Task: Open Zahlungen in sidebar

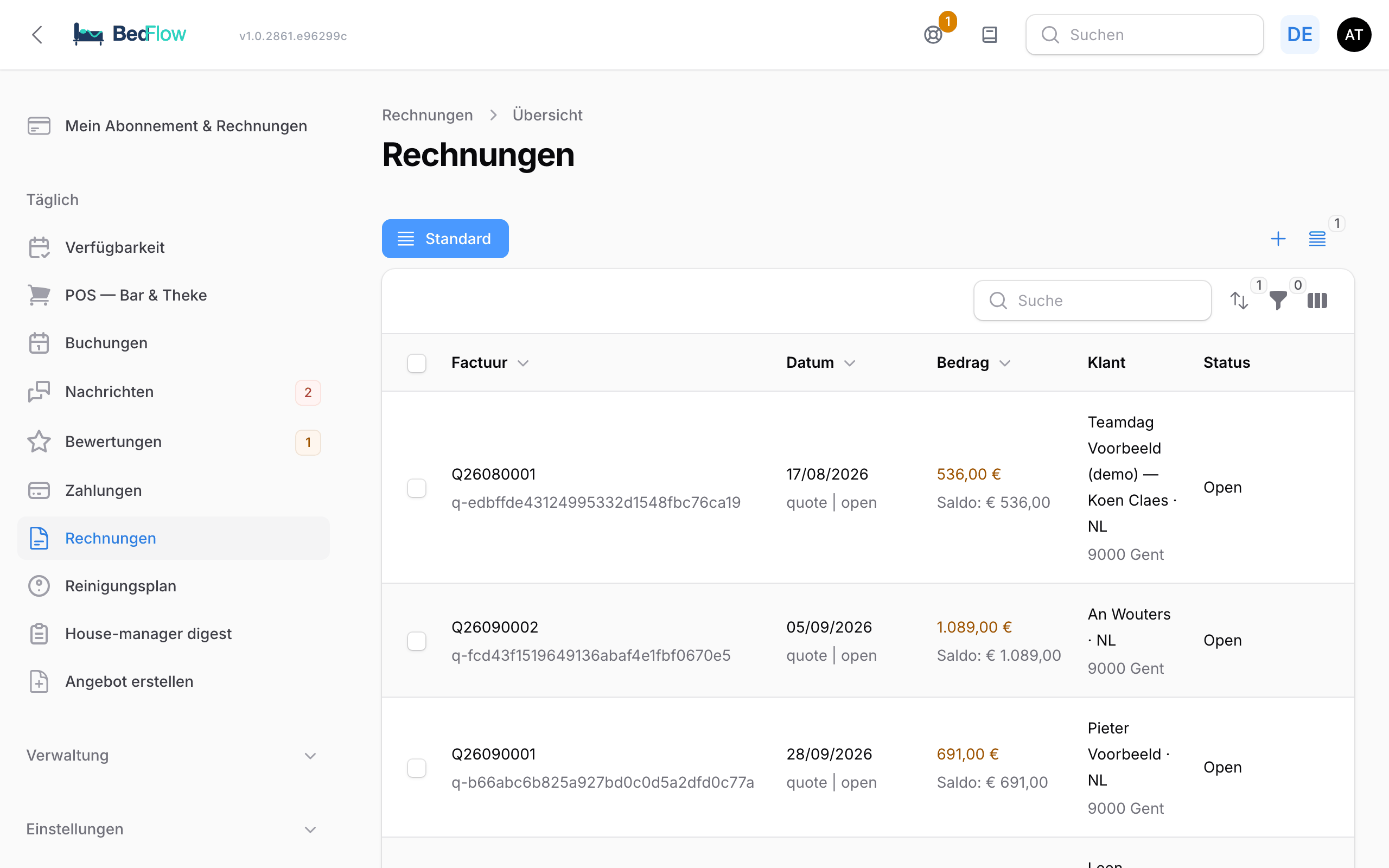Action: (x=173, y=490)
